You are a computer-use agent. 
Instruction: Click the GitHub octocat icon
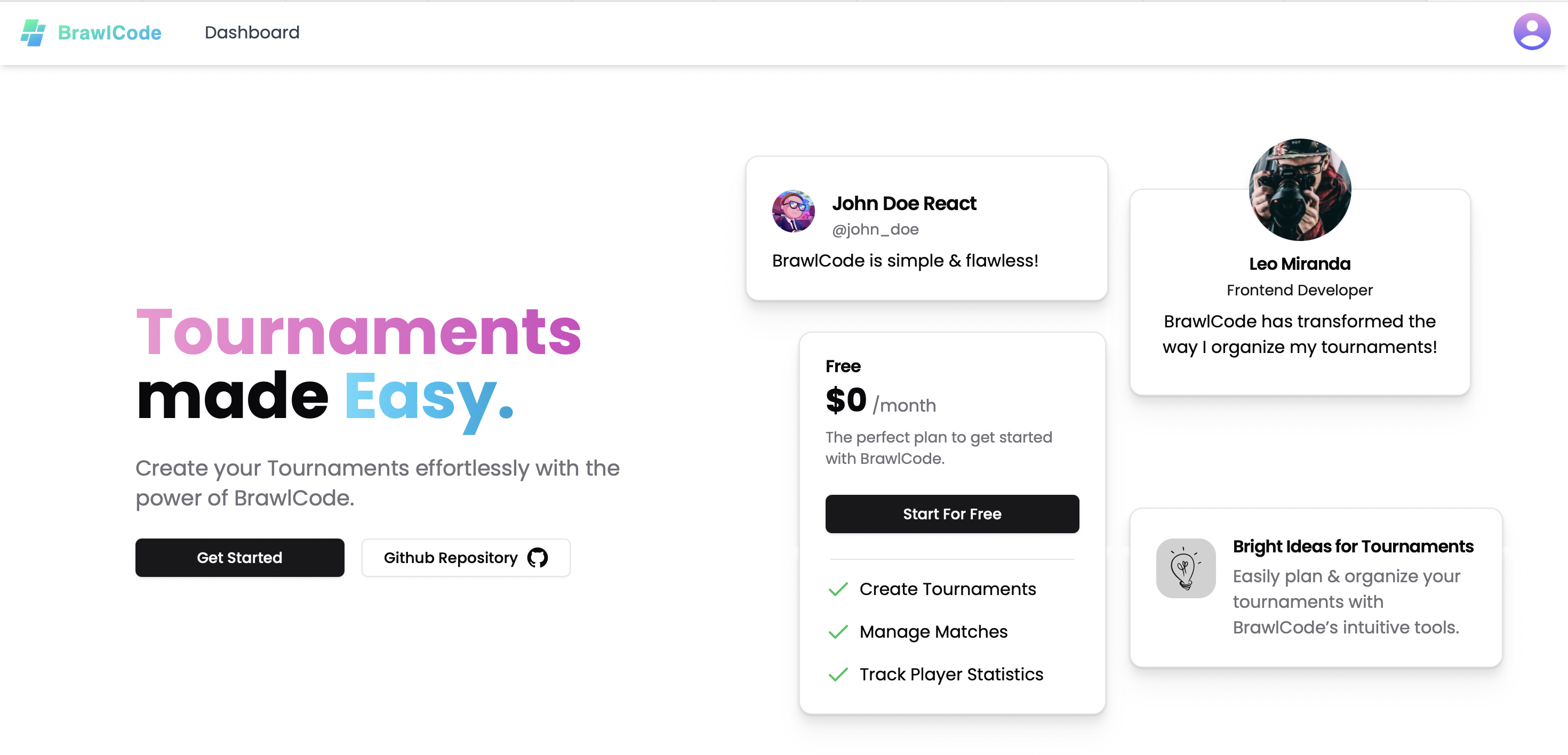click(538, 557)
